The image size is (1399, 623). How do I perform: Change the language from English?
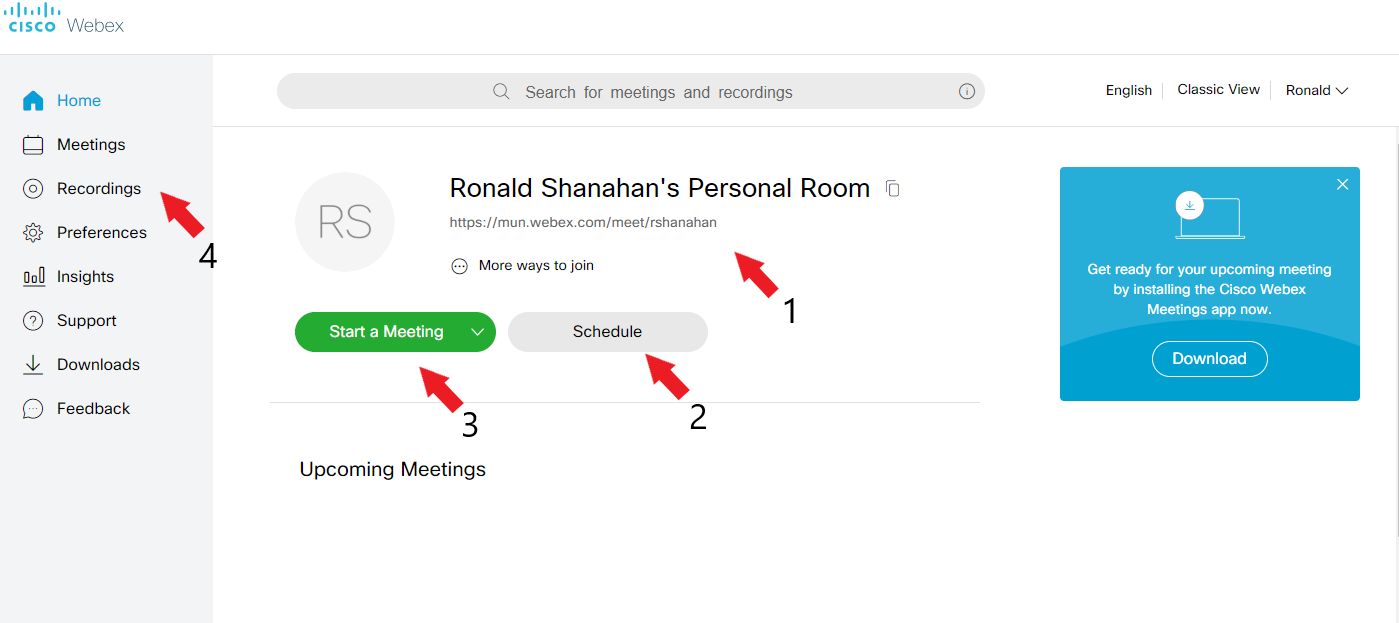(x=1128, y=89)
